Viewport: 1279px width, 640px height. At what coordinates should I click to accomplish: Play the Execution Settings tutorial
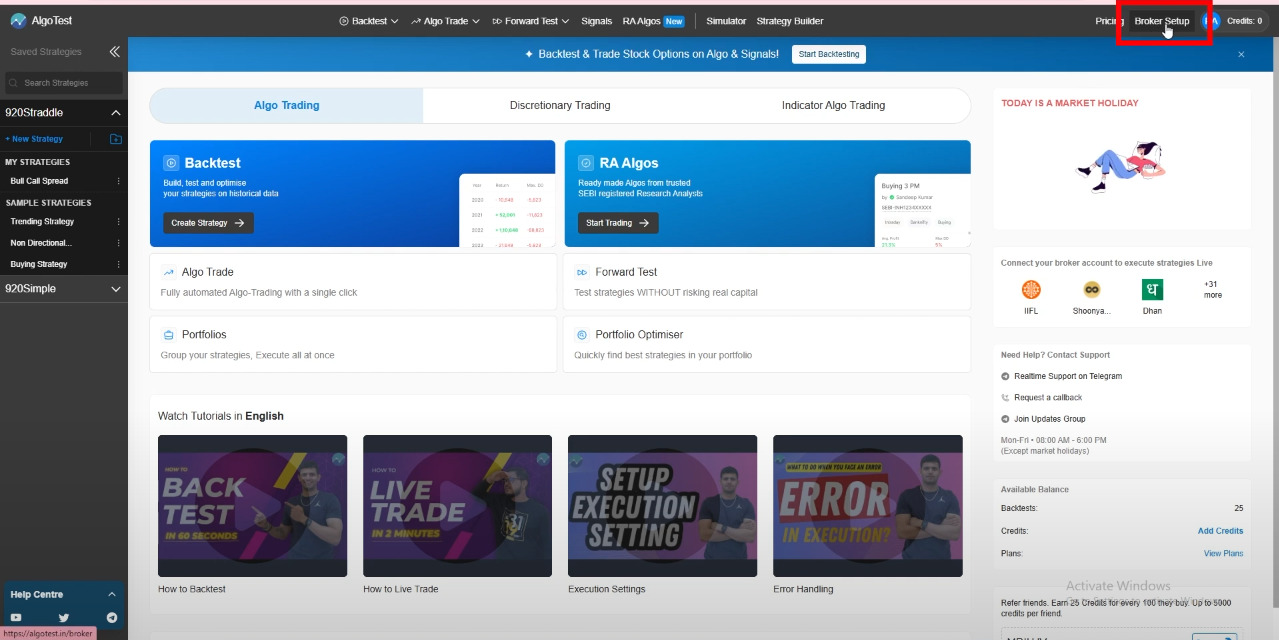tap(662, 506)
